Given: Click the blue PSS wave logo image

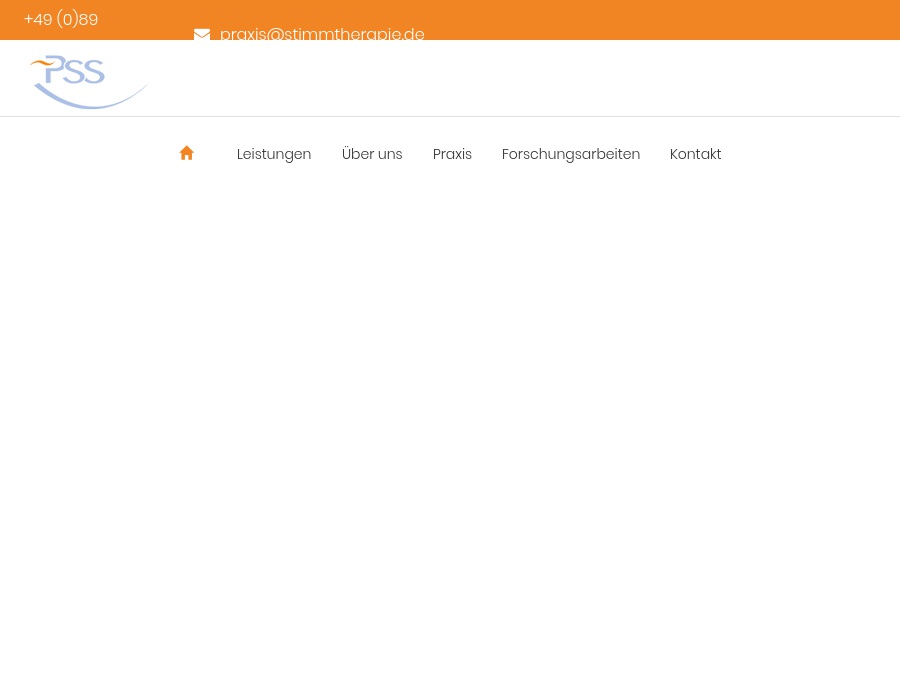Looking at the screenshot, I should tap(88, 81).
